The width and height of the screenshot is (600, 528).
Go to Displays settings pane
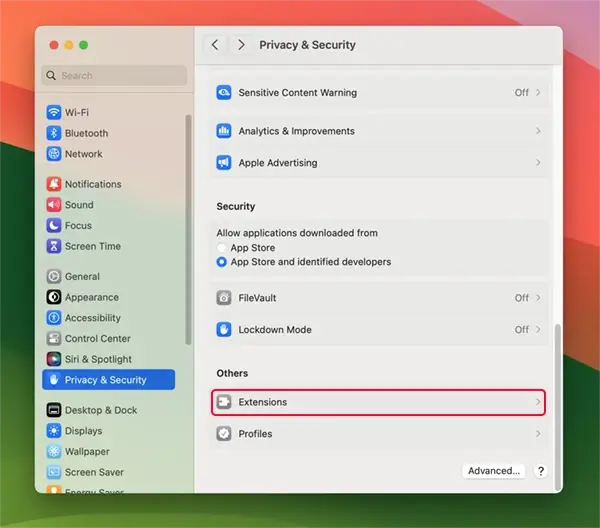[109, 430]
